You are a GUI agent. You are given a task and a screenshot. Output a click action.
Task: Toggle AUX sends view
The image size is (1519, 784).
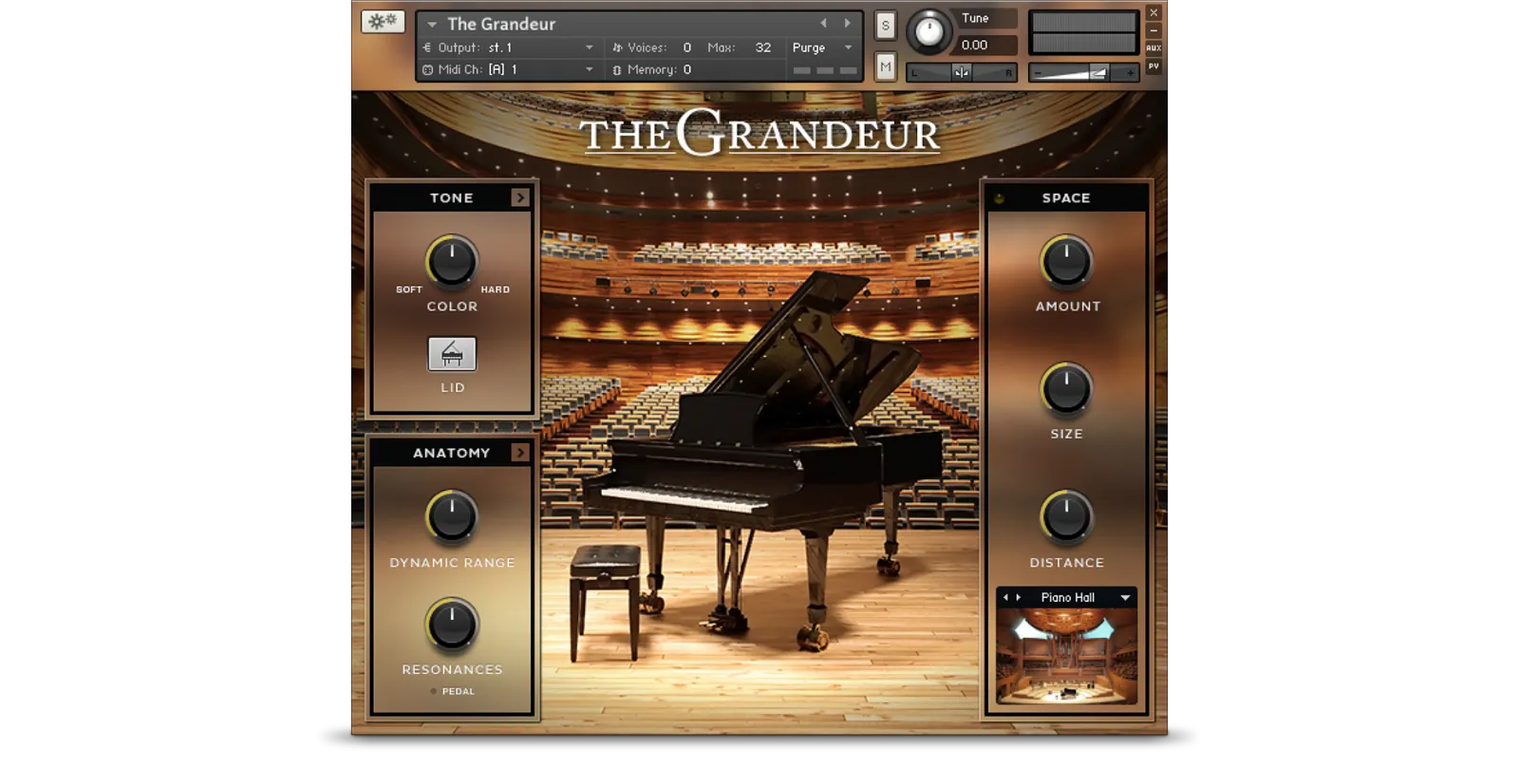click(x=1153, y=48)
